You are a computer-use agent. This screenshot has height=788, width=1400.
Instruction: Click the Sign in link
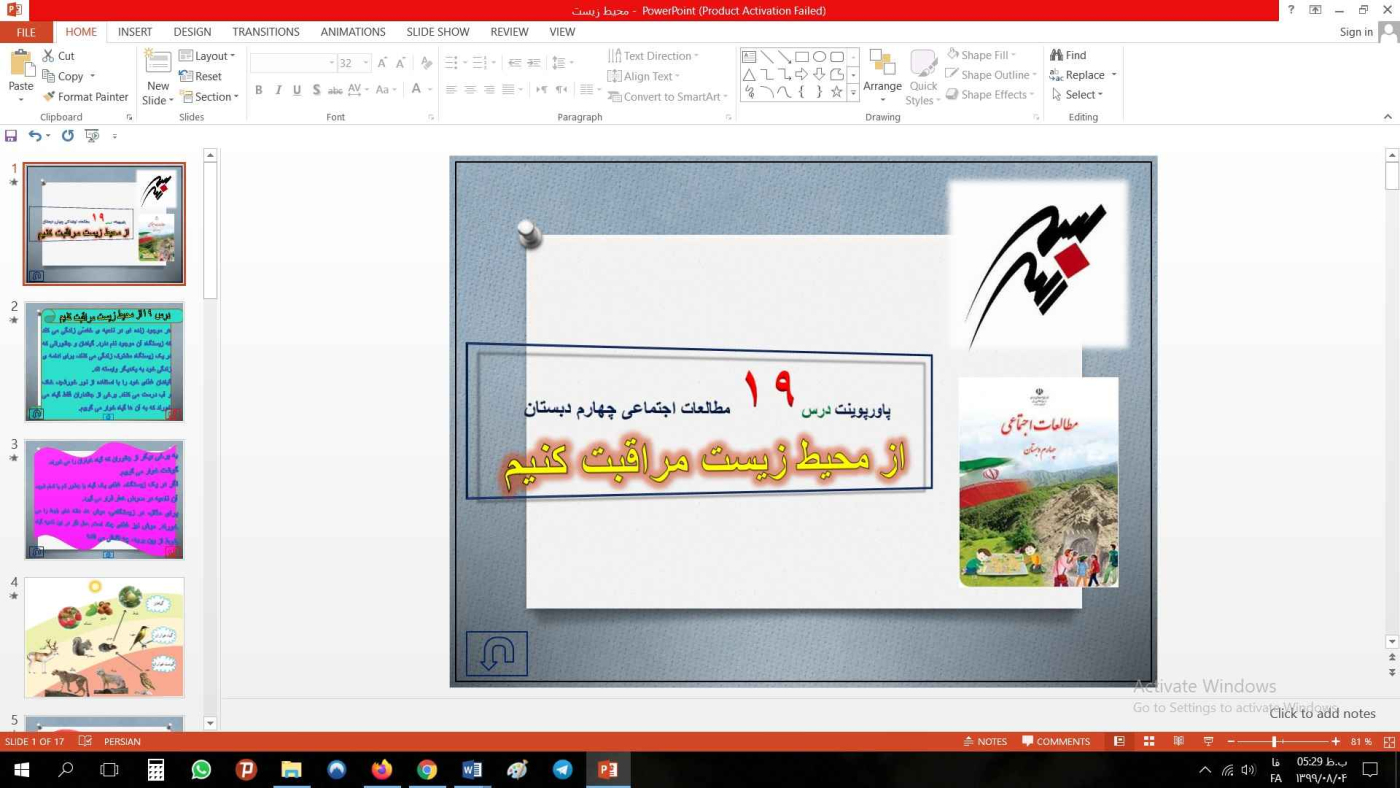[x=1355, y=32]
